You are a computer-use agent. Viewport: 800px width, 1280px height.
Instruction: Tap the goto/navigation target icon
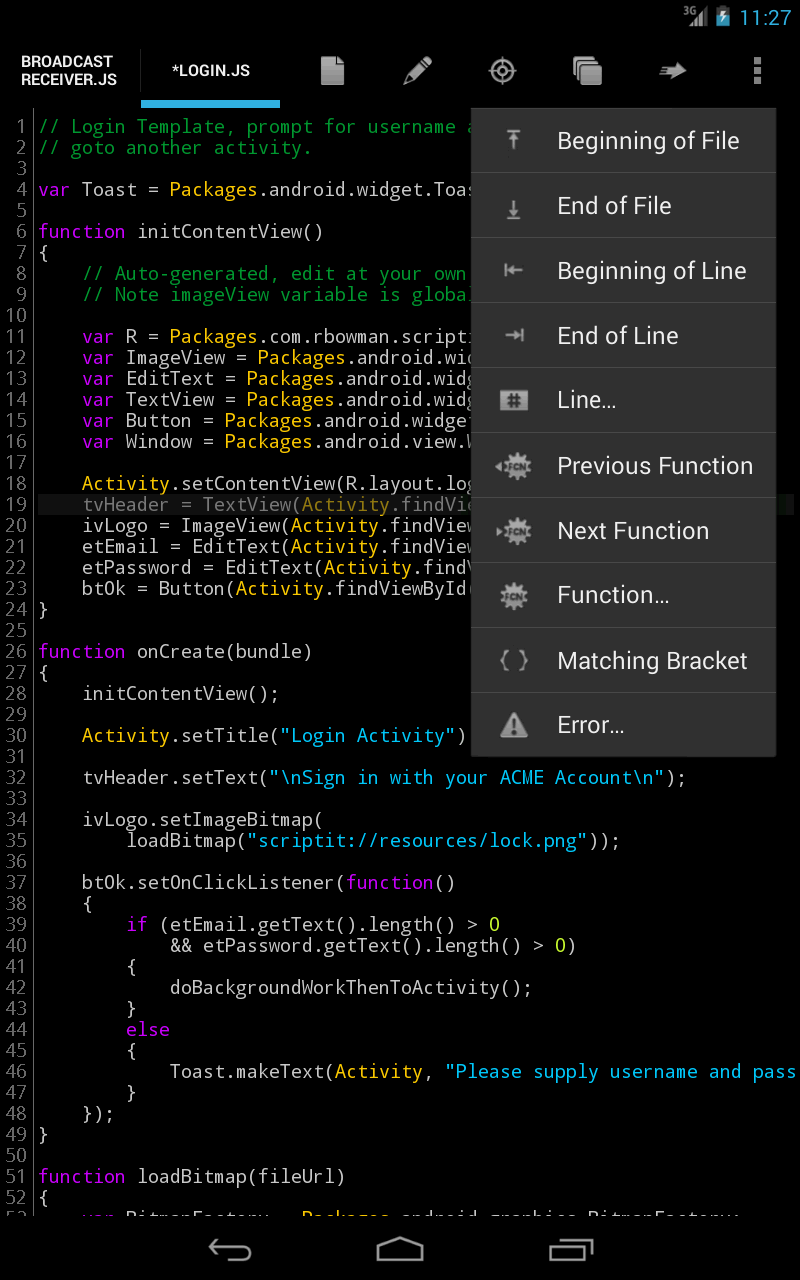pos(502,71)
